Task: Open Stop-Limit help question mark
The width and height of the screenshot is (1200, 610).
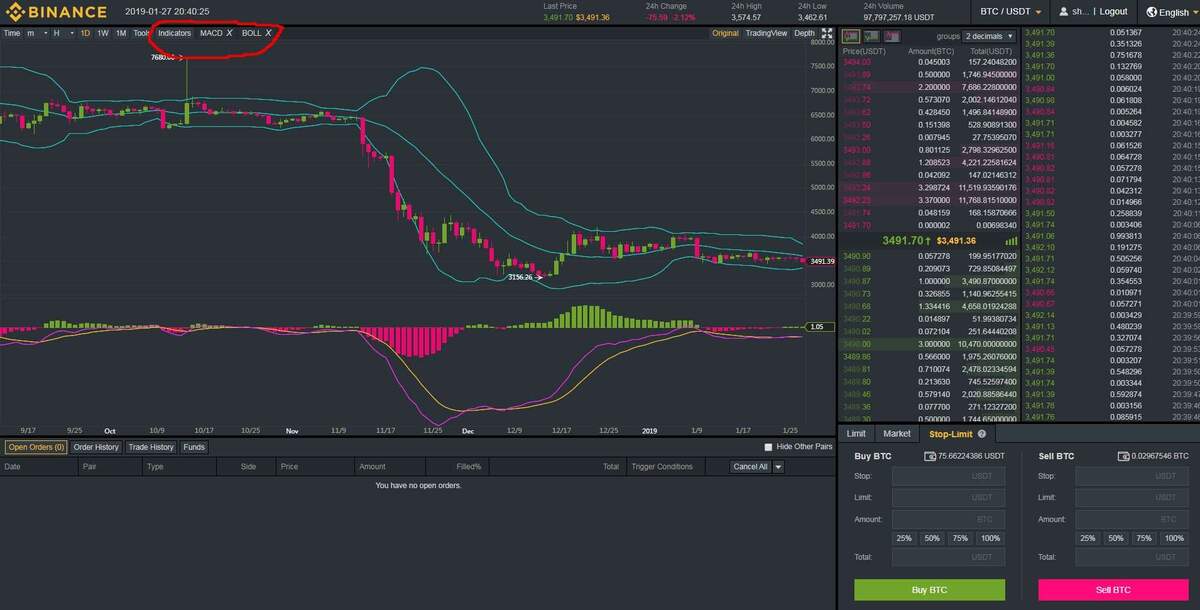Action: pos(982,434)
